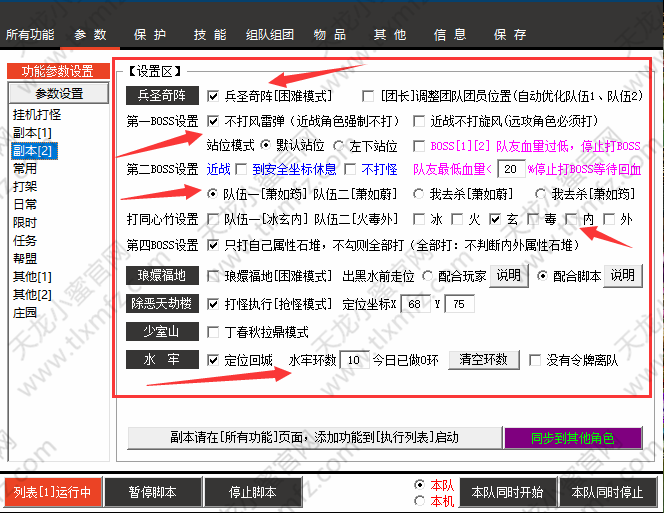
Task: Select 我去杀[萧如筠] radio button
Action: coord(540,194)
